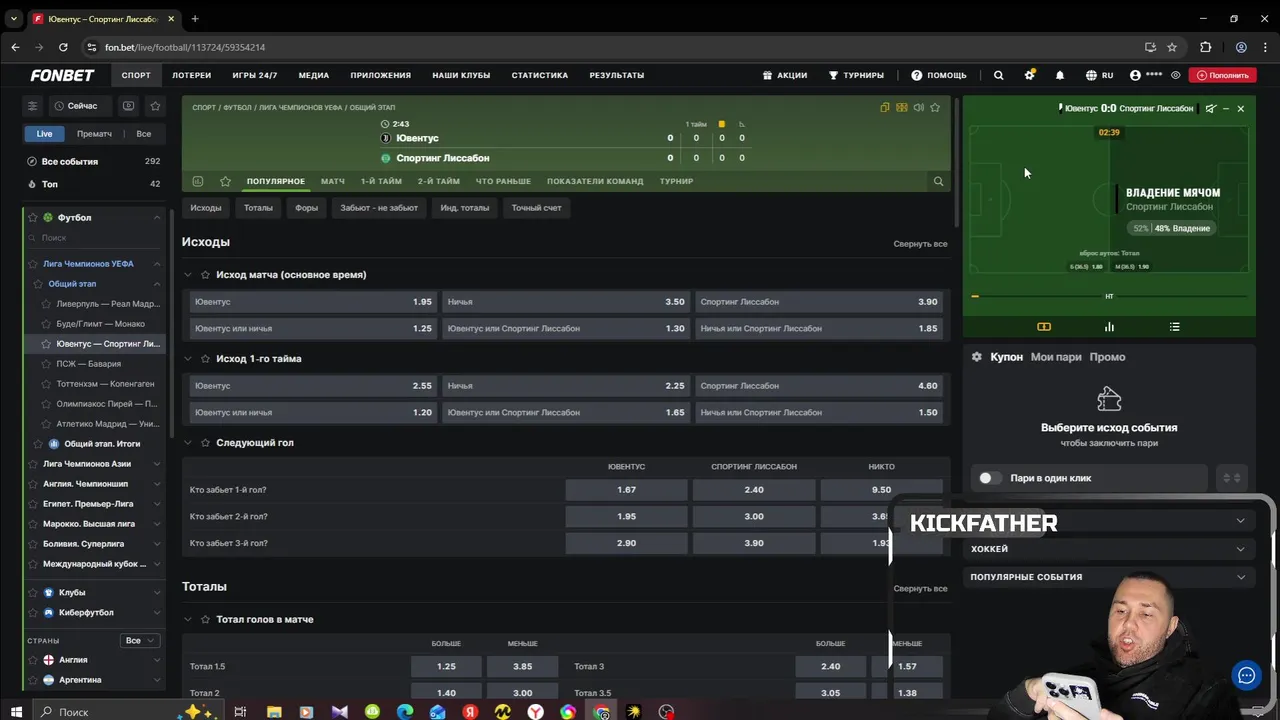Viewport: 1280px width, 720px height.
Task: Open the ТУРНИРЫ link in top bar
Action: coord(856,75)
